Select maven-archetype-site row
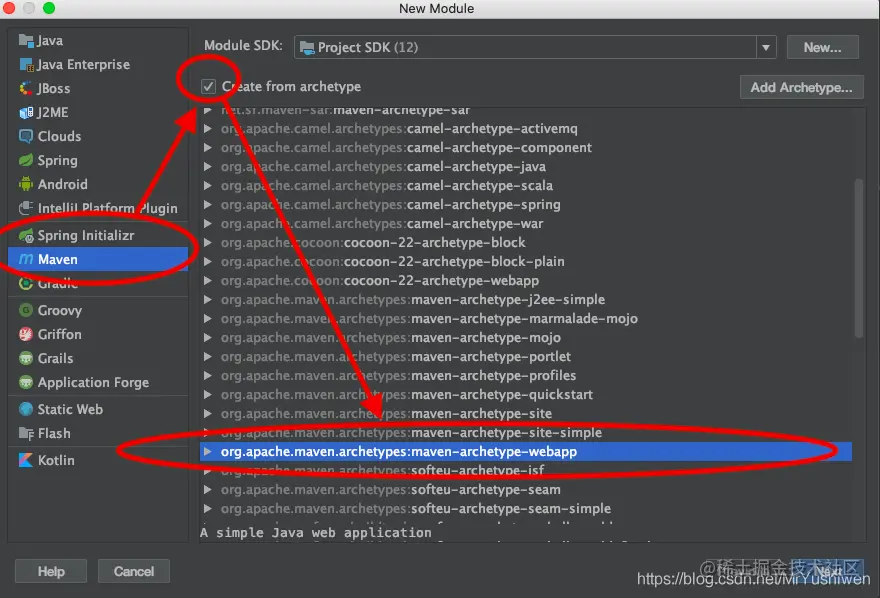This screenshot has width=880, height=598. [x=526, y=413]
